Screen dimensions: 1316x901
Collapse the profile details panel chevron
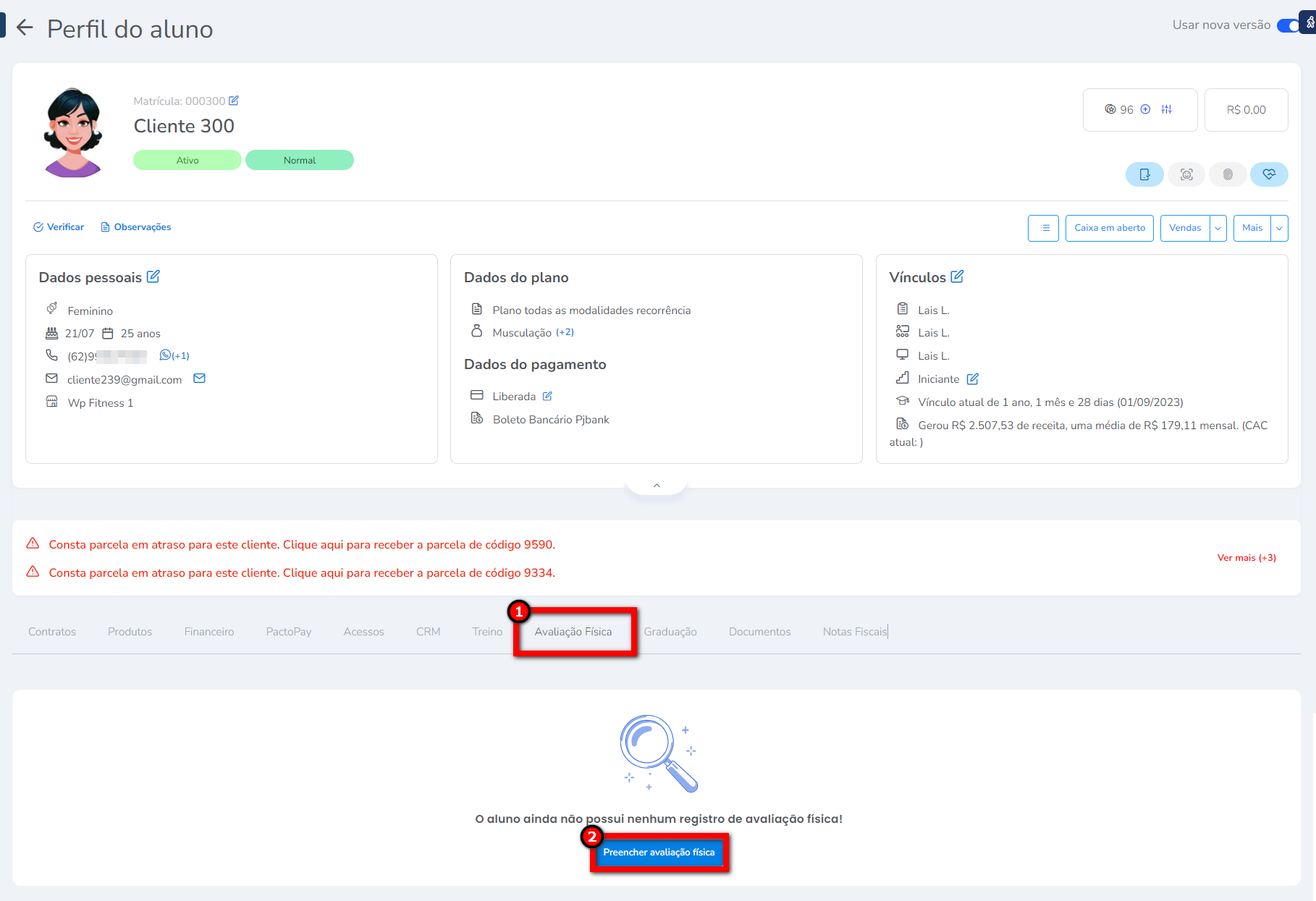(x=657, y=486)
